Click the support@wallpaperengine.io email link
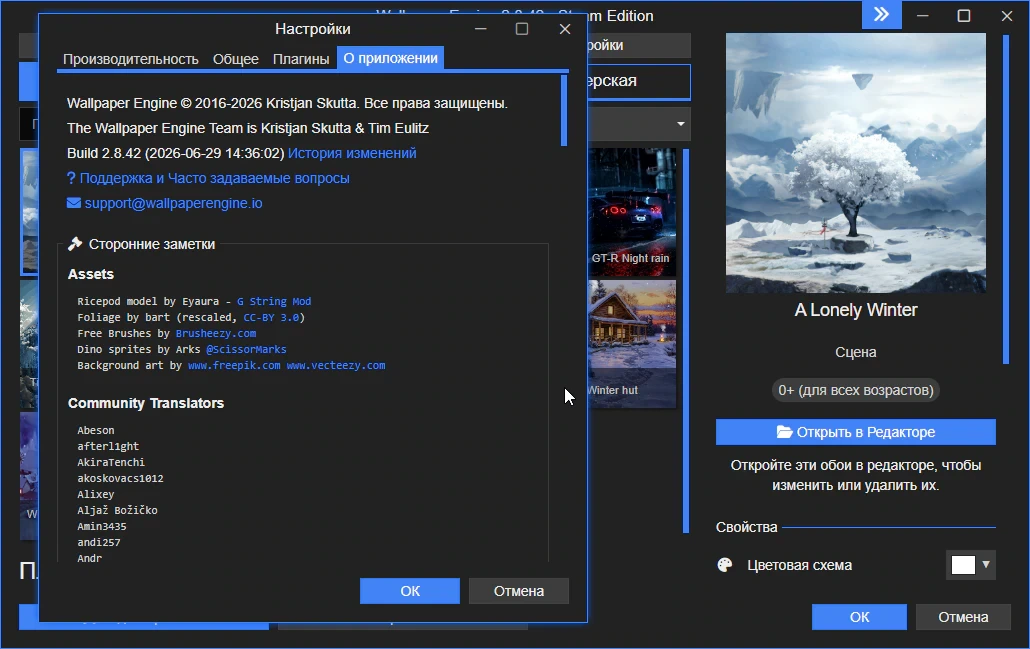This screenshot has width=1030, height=649. pos(173,203)
